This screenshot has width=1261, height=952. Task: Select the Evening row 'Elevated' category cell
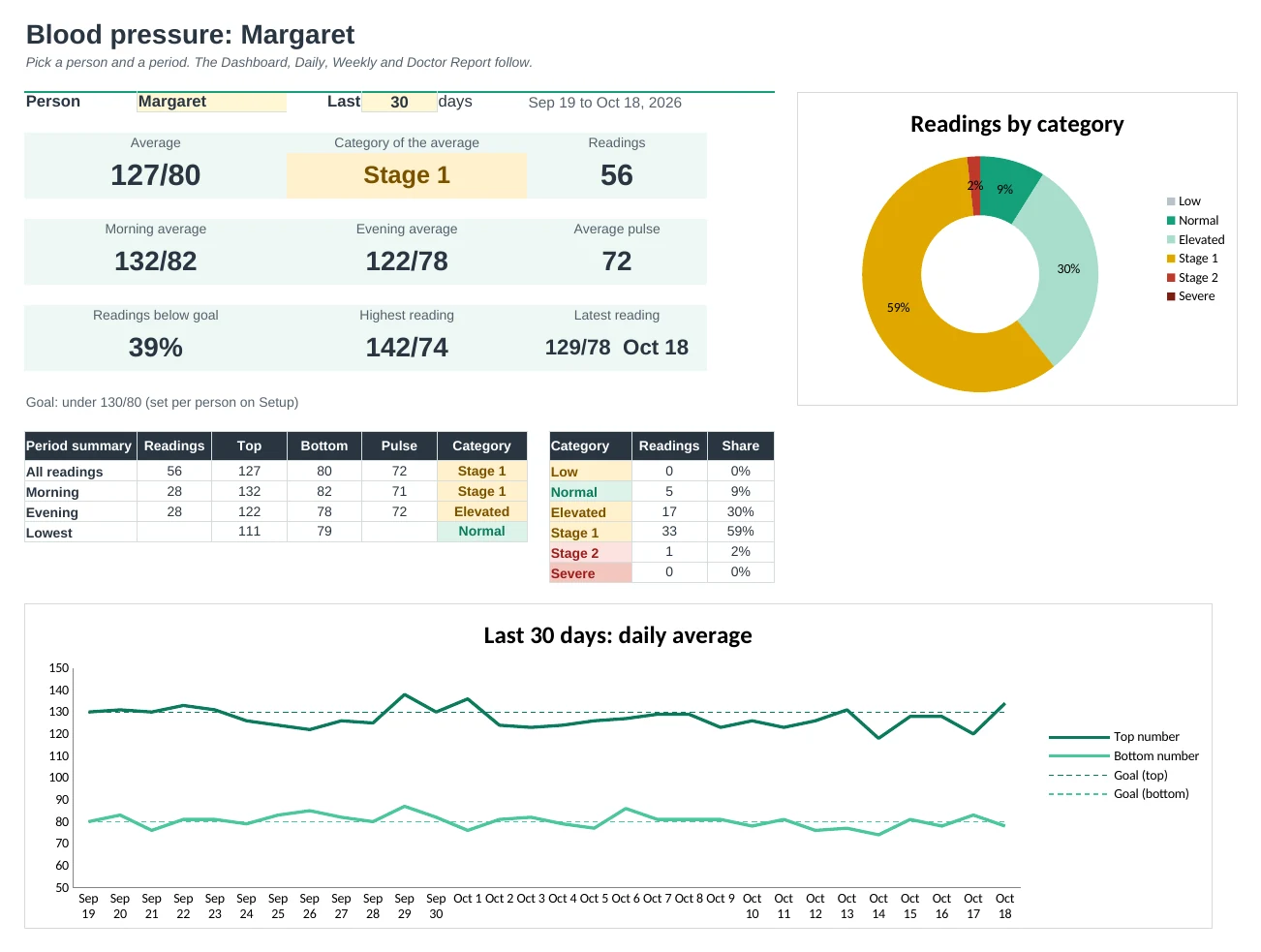pyautogui.click(x=481, y=511)
